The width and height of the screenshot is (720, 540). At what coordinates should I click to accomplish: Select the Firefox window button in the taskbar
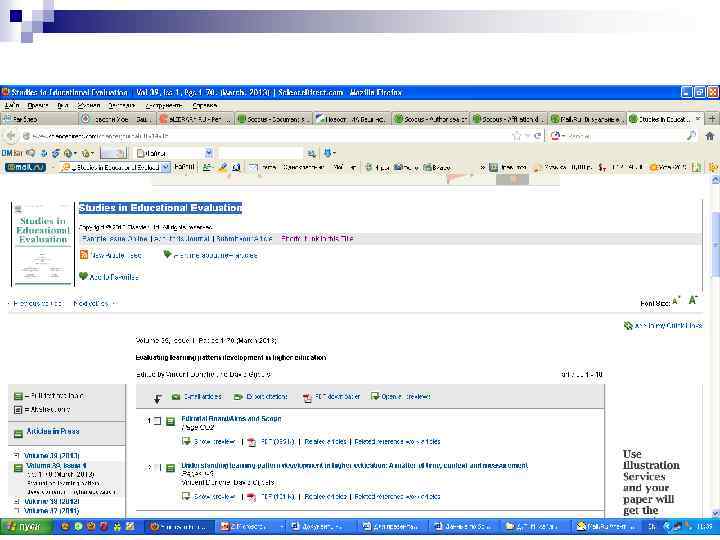[179, 527]
